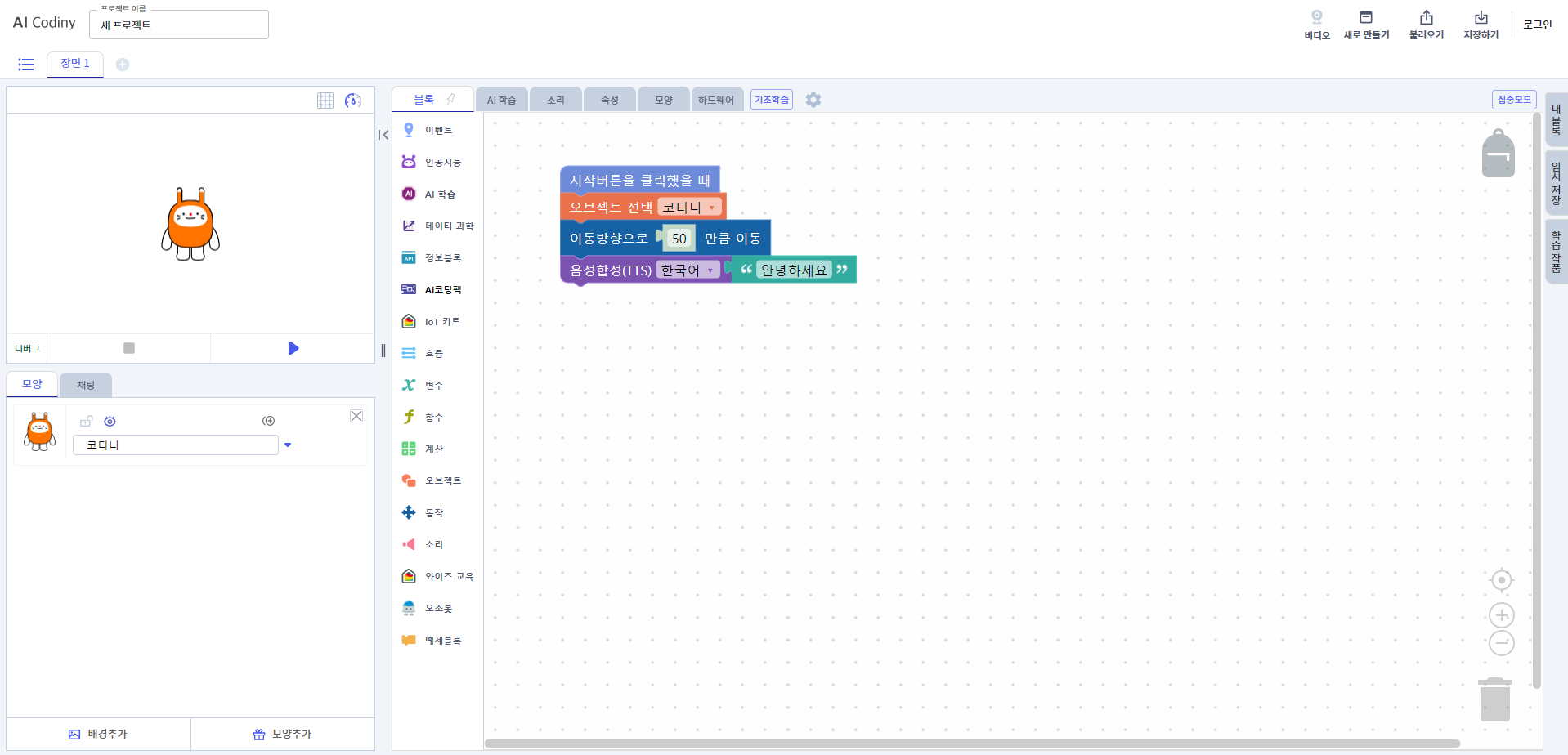The height and width of the screenshot is (755, 1568).
Task: Select the 장면 1 scene tab
Action: point(75,64)
